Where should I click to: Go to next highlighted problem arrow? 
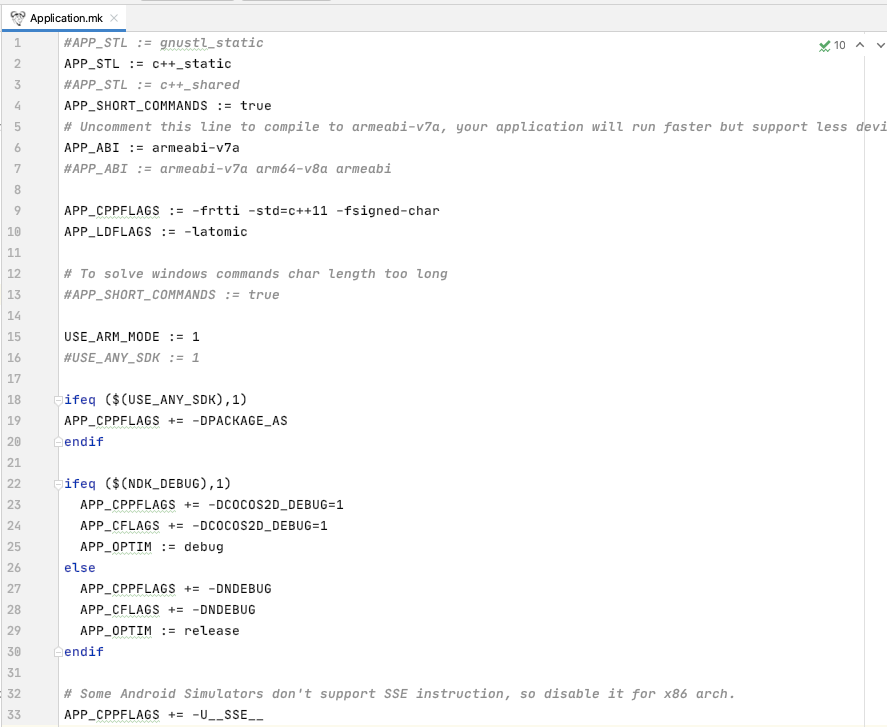tap(880, 45)
